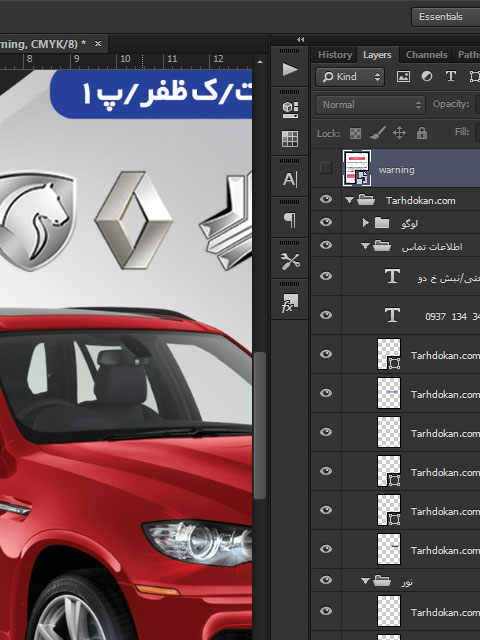Toggle visibility of لوگو group

[x=326, y=222]
